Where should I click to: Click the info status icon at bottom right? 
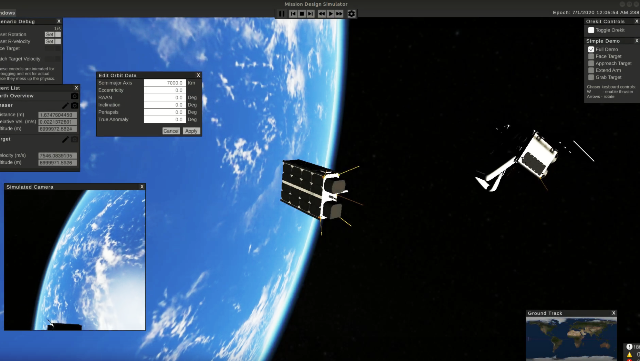point(629,347)
